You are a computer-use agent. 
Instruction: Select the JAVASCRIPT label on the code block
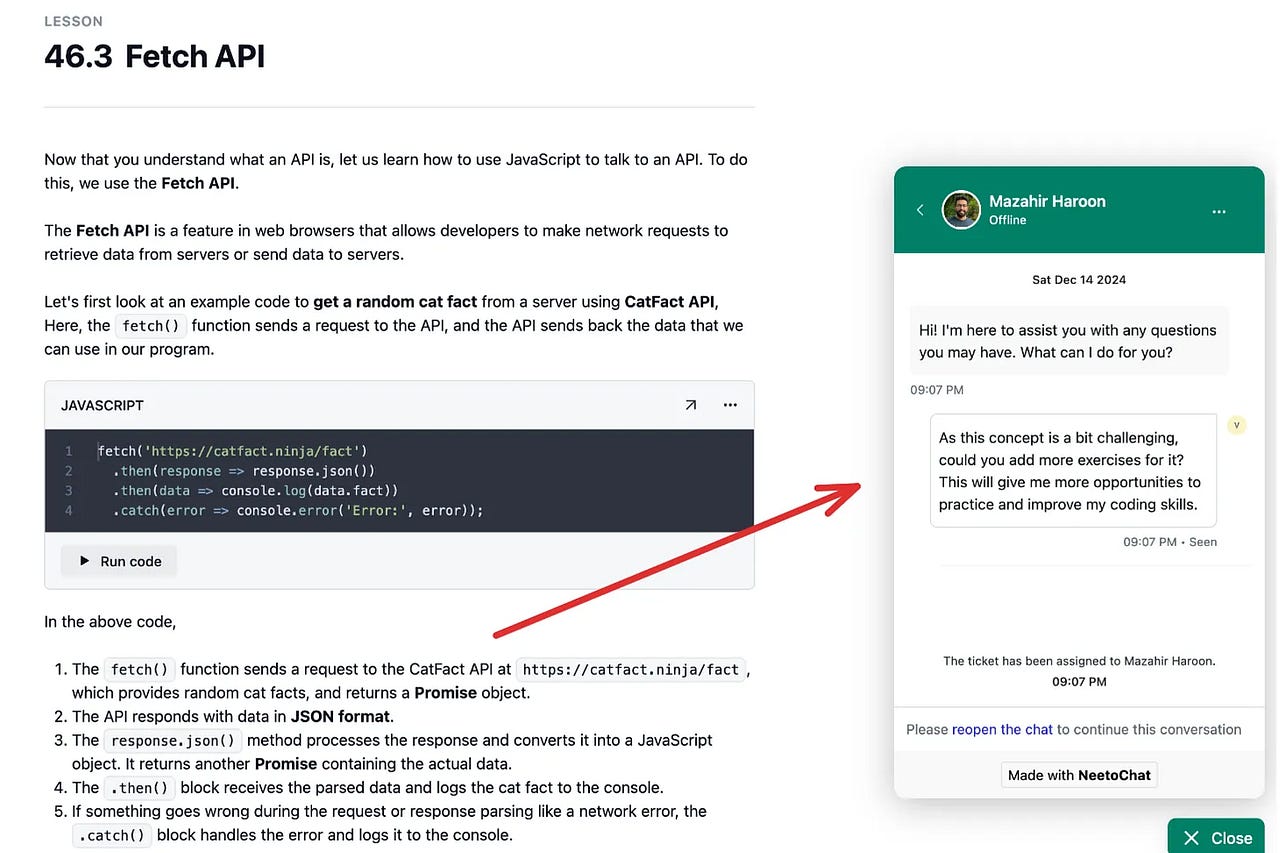[101, 405]
